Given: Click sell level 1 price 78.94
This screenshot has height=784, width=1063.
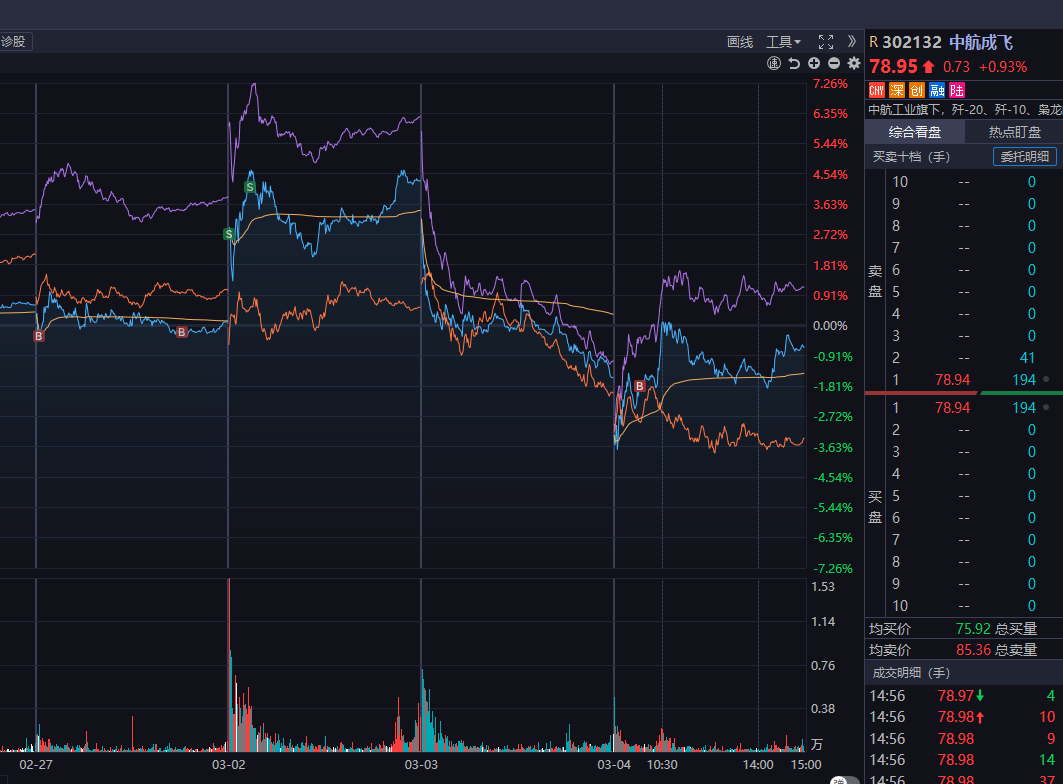Looking at the screenshot, I should (952, 380).
